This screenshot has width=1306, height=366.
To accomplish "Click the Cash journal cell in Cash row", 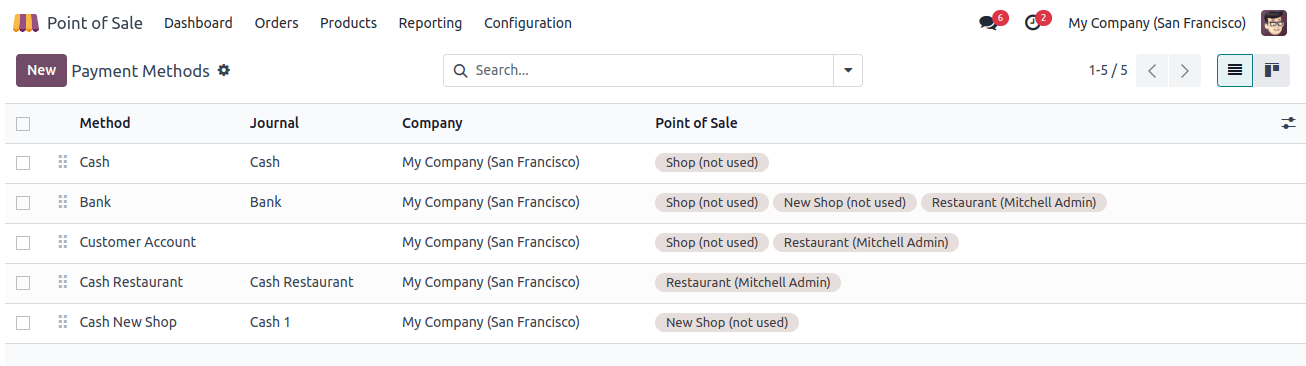I will pos(265,162).
